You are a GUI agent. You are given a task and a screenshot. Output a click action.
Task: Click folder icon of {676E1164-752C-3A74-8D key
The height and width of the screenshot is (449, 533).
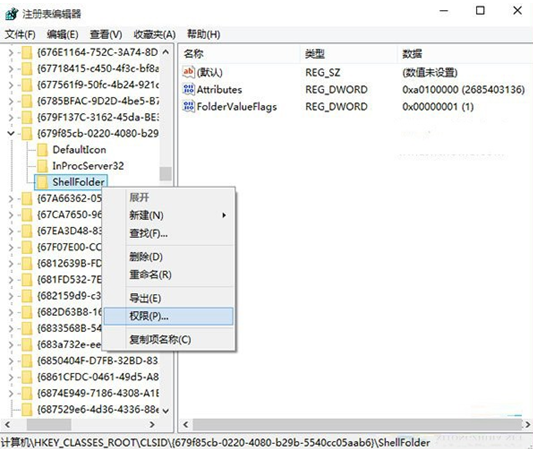tap(27, 52)
